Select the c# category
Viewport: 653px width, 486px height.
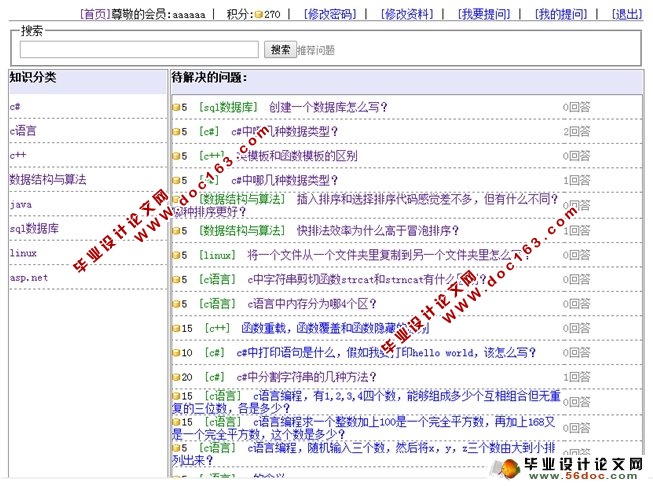(15, 107)
